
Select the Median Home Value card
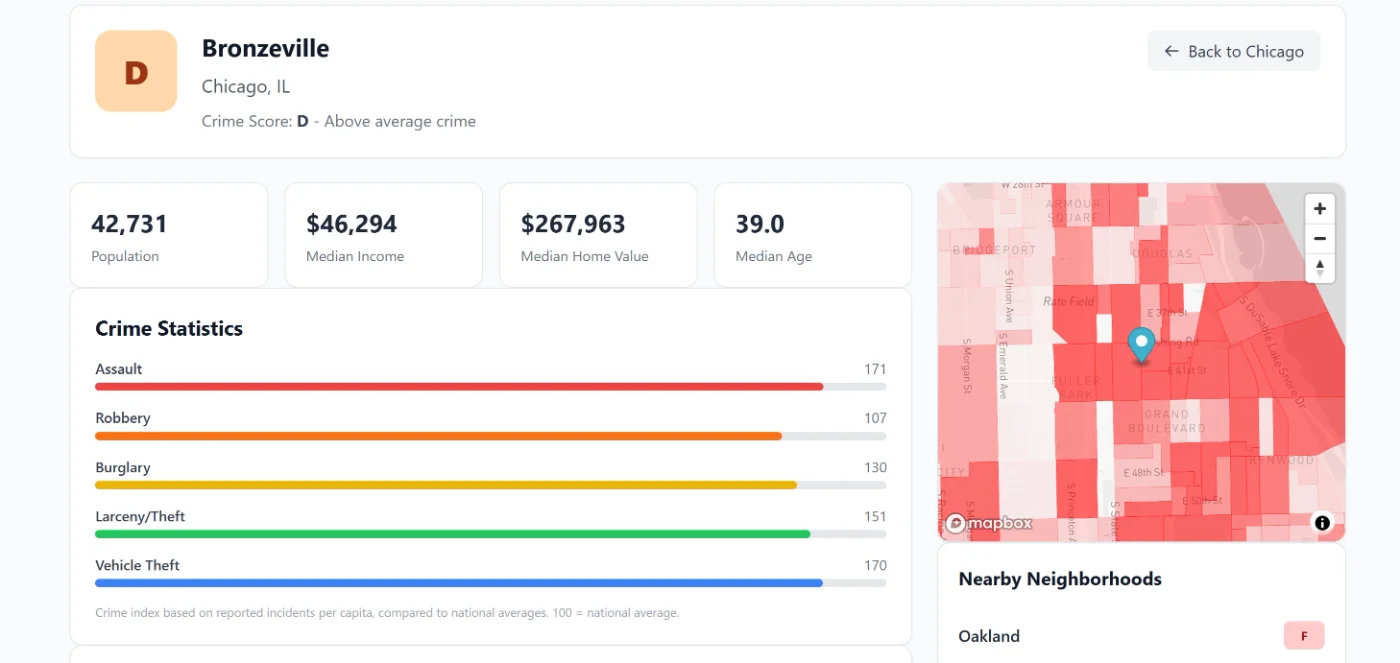[597, 236]
